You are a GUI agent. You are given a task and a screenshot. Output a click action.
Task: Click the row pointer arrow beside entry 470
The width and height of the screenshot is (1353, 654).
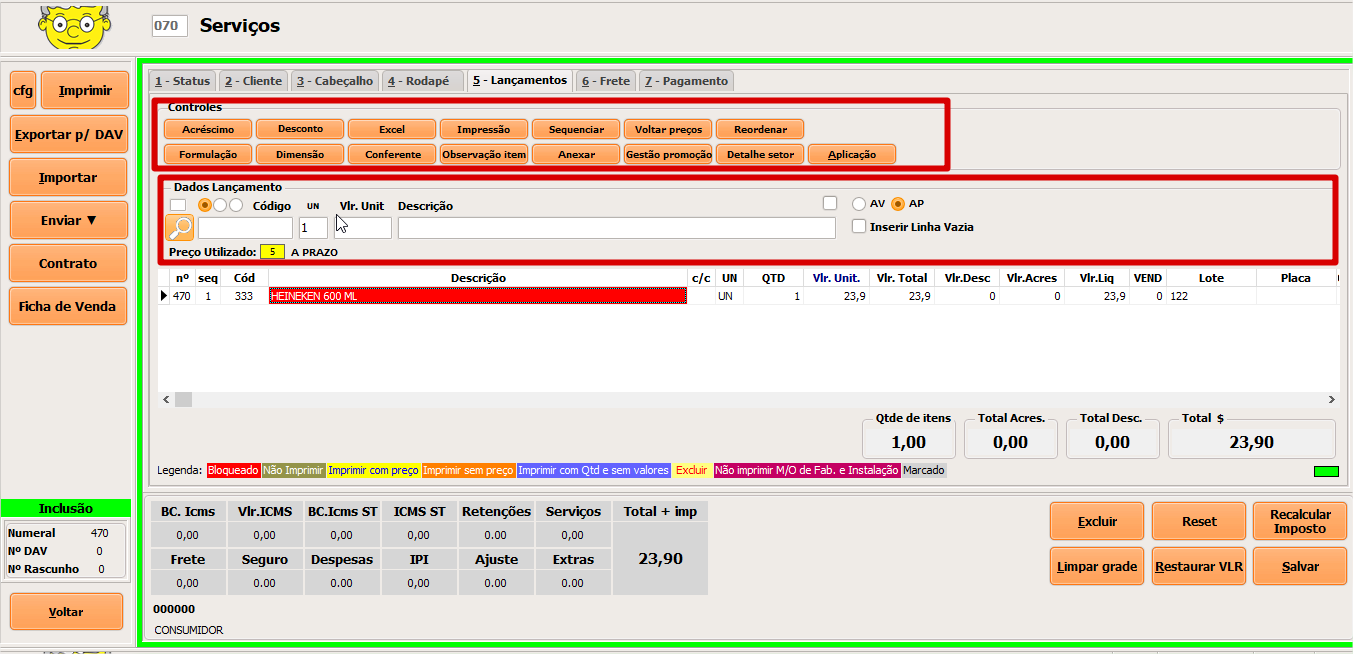164,296
